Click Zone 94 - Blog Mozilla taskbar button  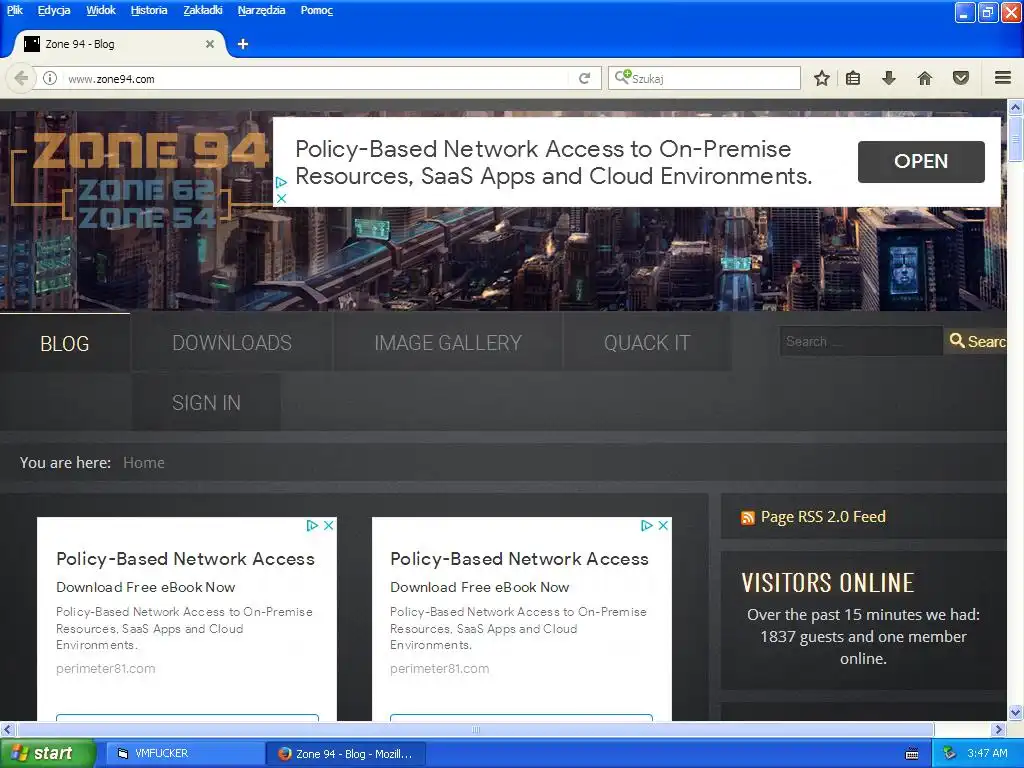[346, 754]
